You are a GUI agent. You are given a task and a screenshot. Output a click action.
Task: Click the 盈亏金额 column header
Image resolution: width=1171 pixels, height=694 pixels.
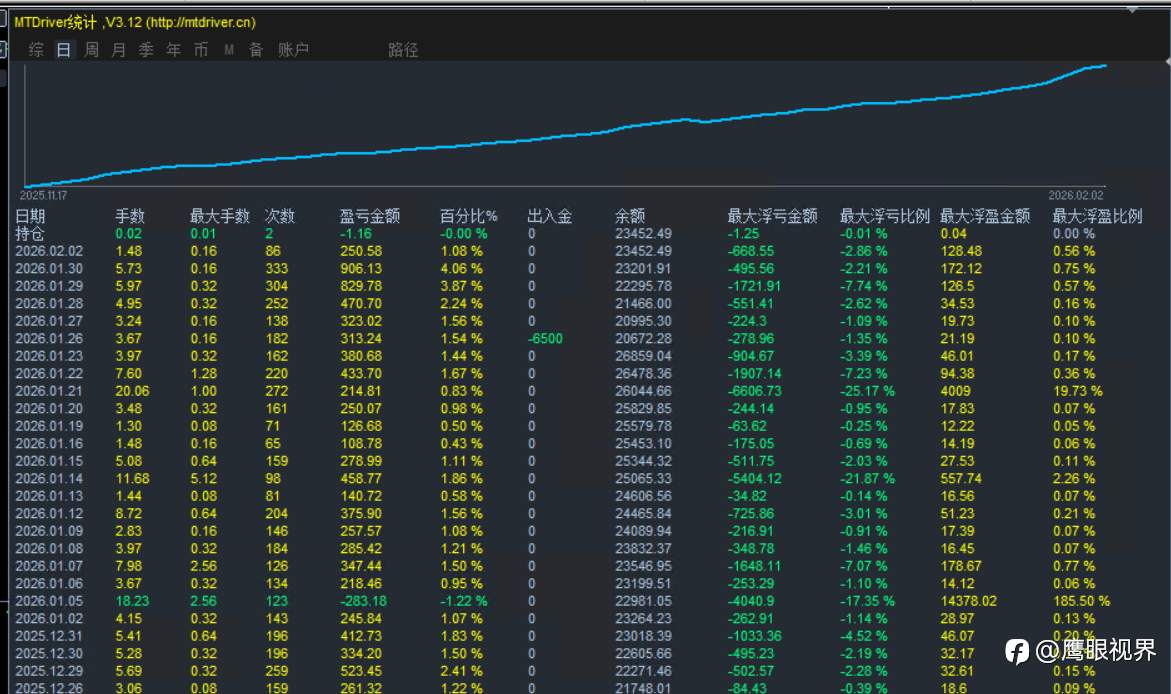tap(370, 216)
